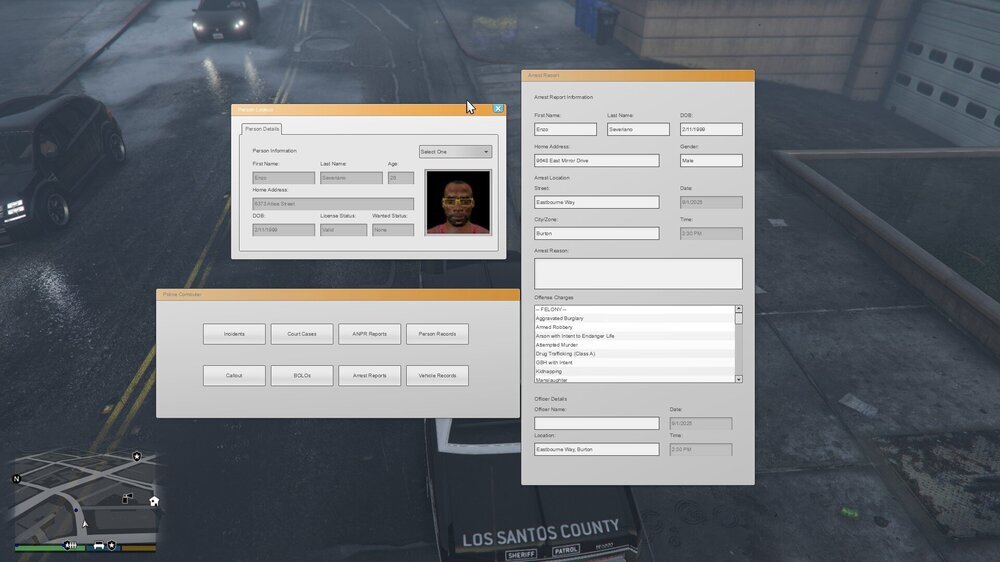Click the car icon below the minimap
The height and width of the screenshot is (562, 1000).
(99, 546)
